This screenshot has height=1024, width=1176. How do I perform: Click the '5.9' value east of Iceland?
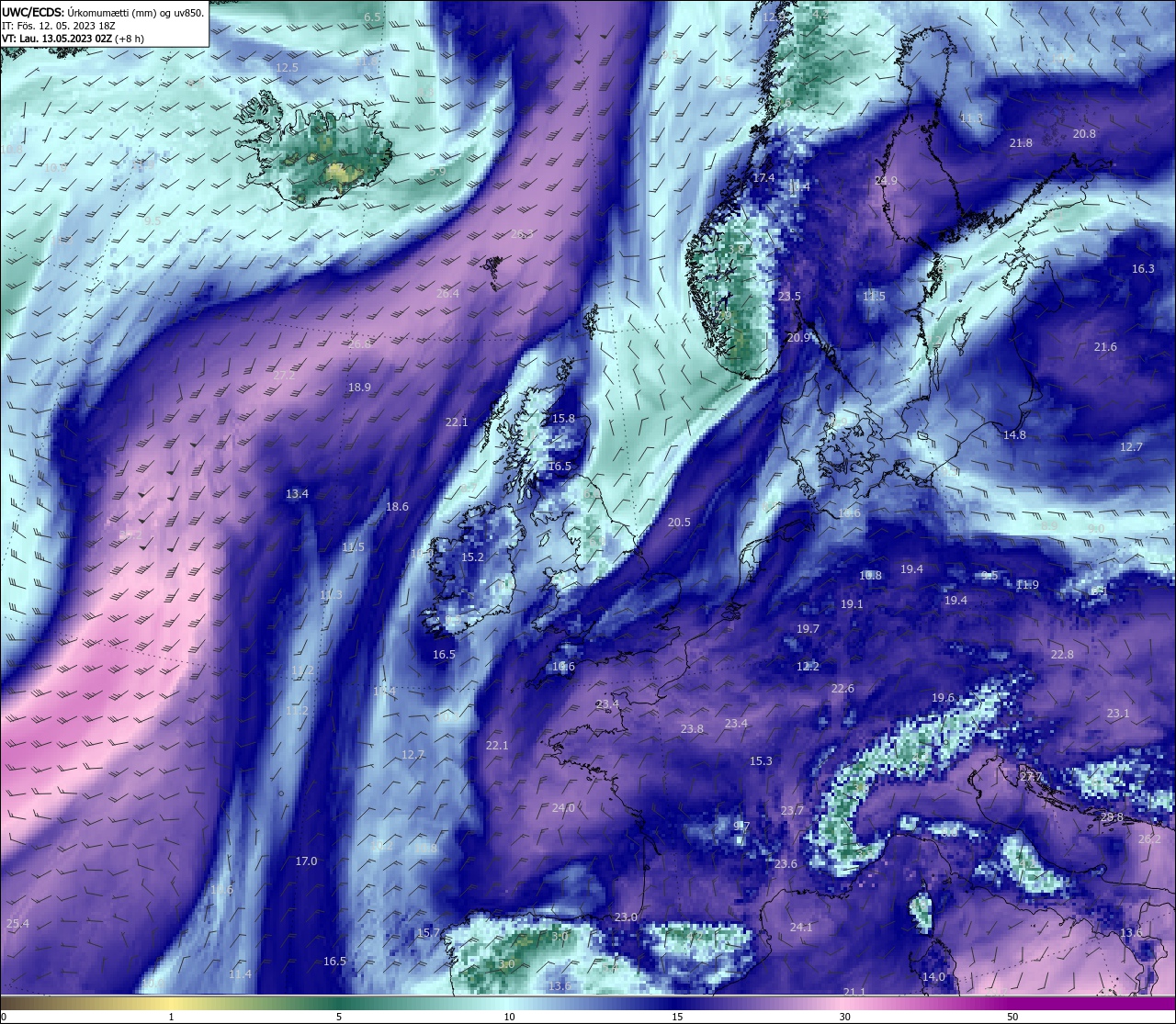point(437,172)
